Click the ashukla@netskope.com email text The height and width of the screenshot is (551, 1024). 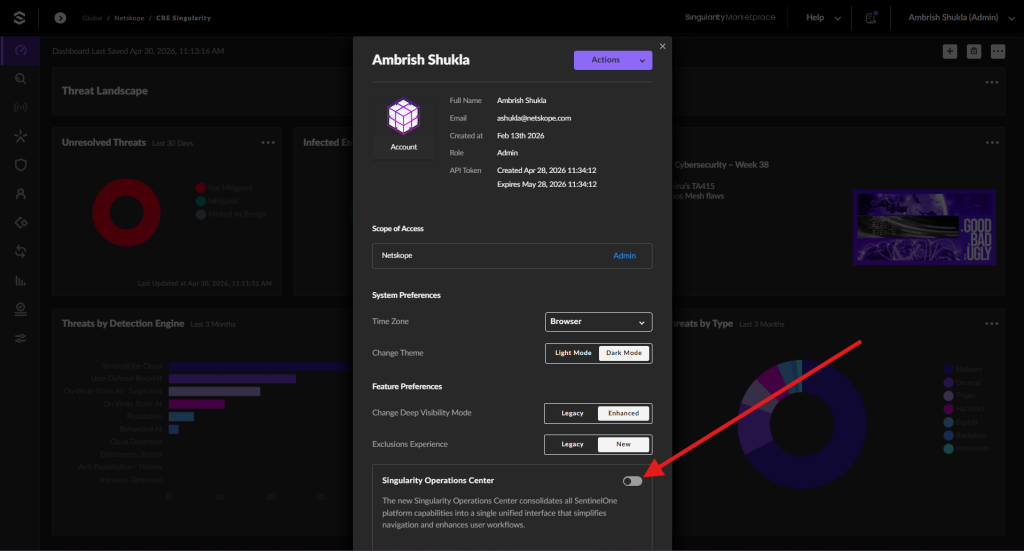534,118
